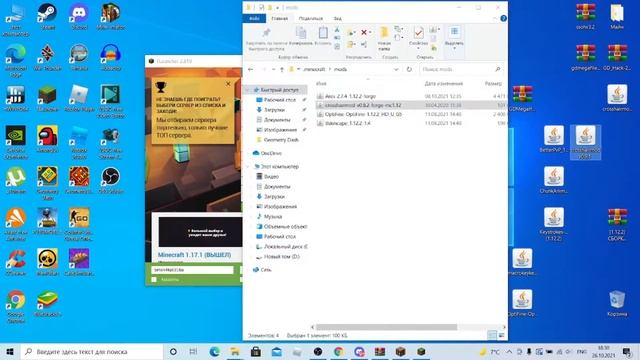
Task: Open the Google Chrome desktop shortcut
Action: coord(16,306)
